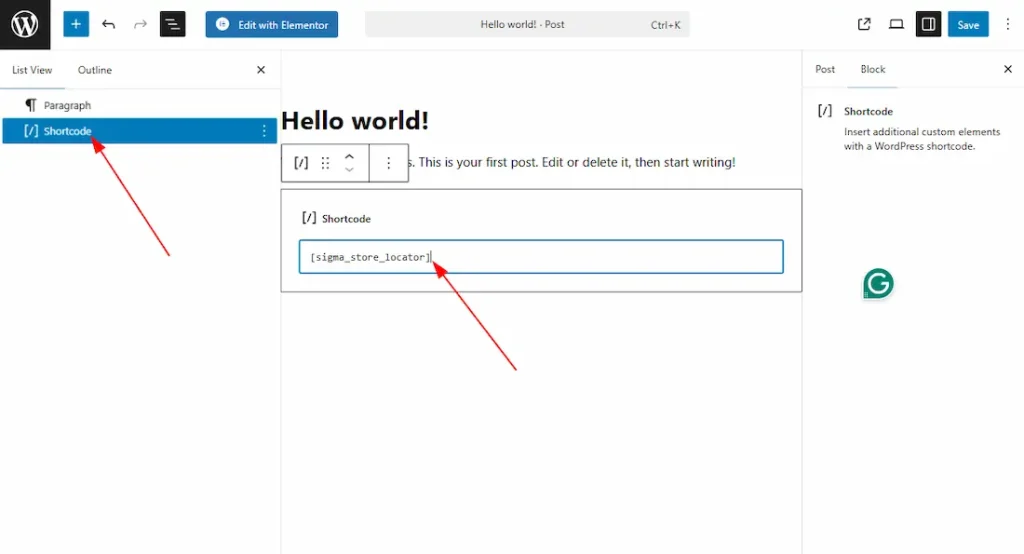Click the Hello world! post title

355,120
